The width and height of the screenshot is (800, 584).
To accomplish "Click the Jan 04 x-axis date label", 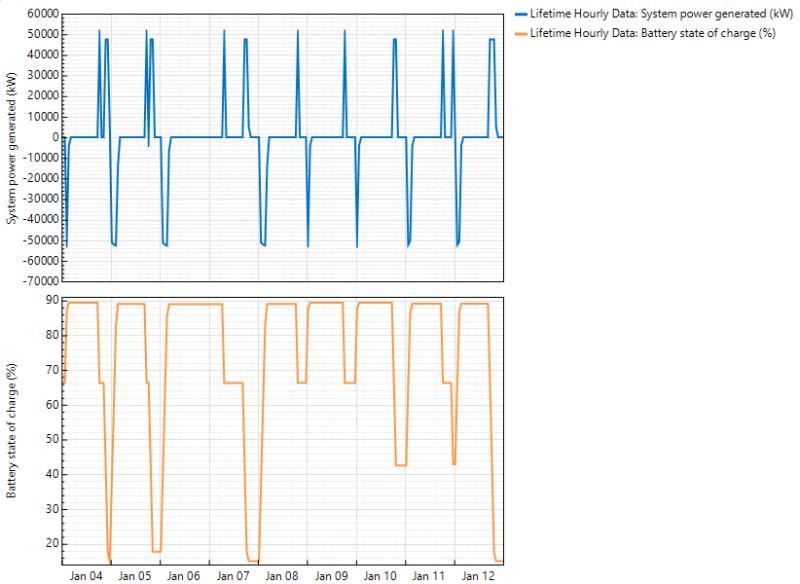I will click(x=87, y=576).
